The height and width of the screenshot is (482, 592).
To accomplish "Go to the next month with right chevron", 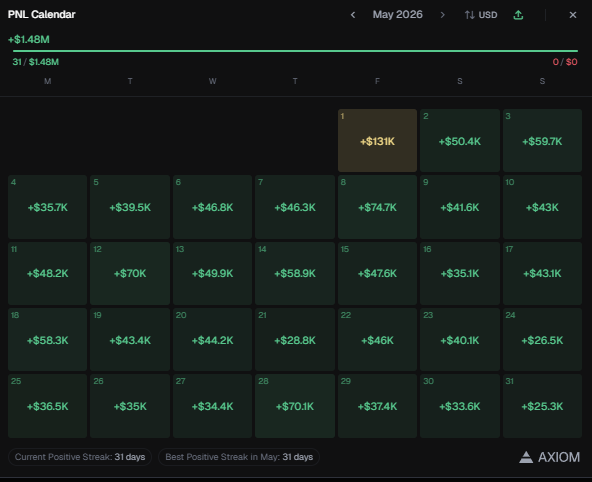I will pos(442,15).
